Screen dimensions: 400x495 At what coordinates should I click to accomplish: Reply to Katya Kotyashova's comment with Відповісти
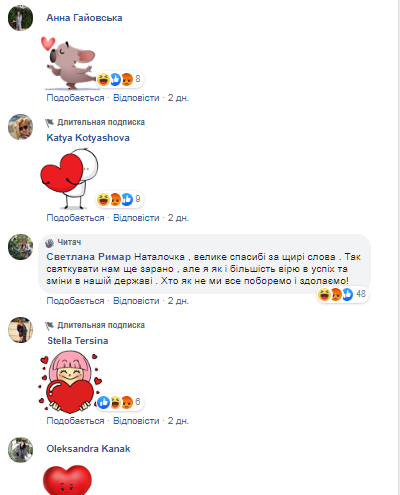(x=136, y=218)
